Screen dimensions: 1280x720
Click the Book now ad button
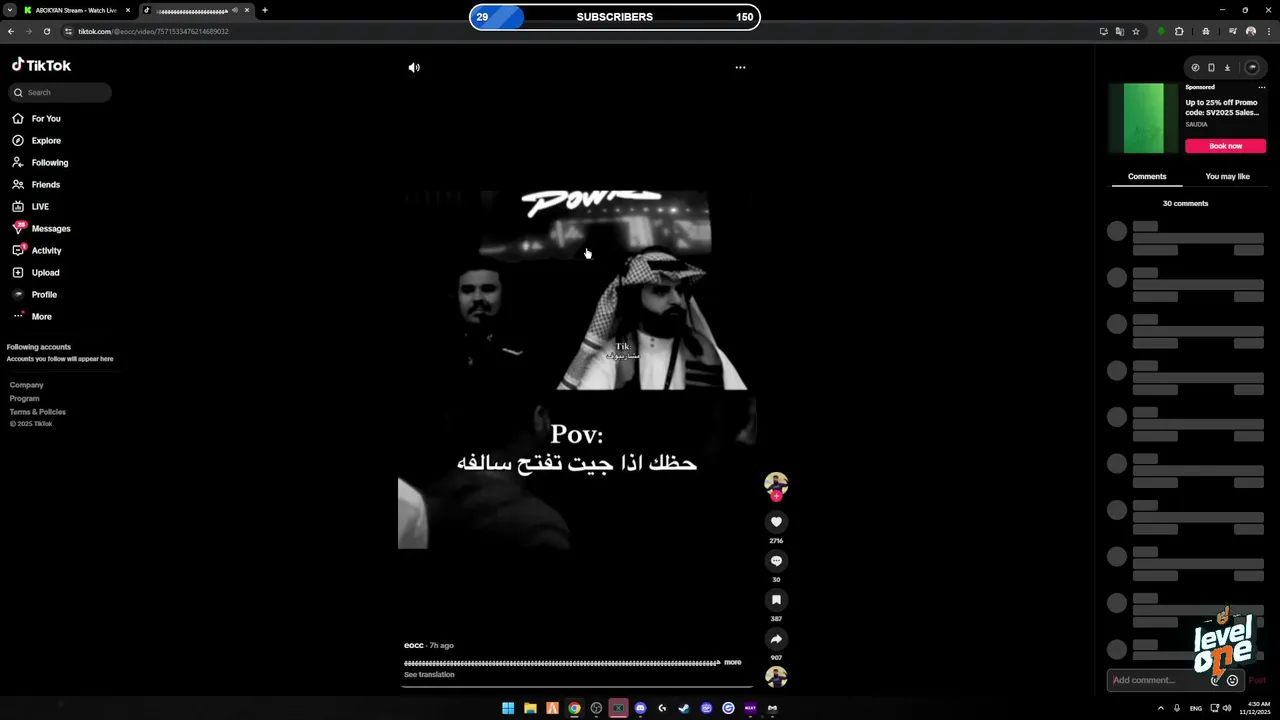[1226, 146]
